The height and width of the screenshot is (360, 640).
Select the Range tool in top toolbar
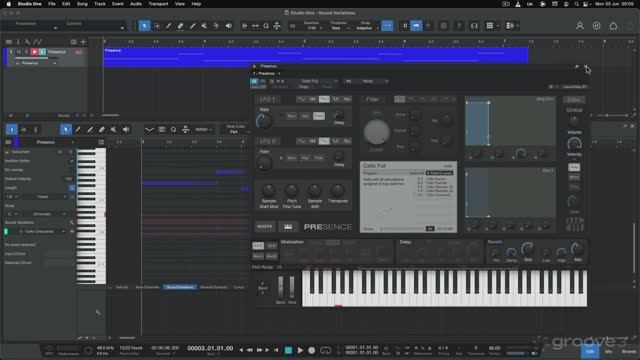pos(157,26)
